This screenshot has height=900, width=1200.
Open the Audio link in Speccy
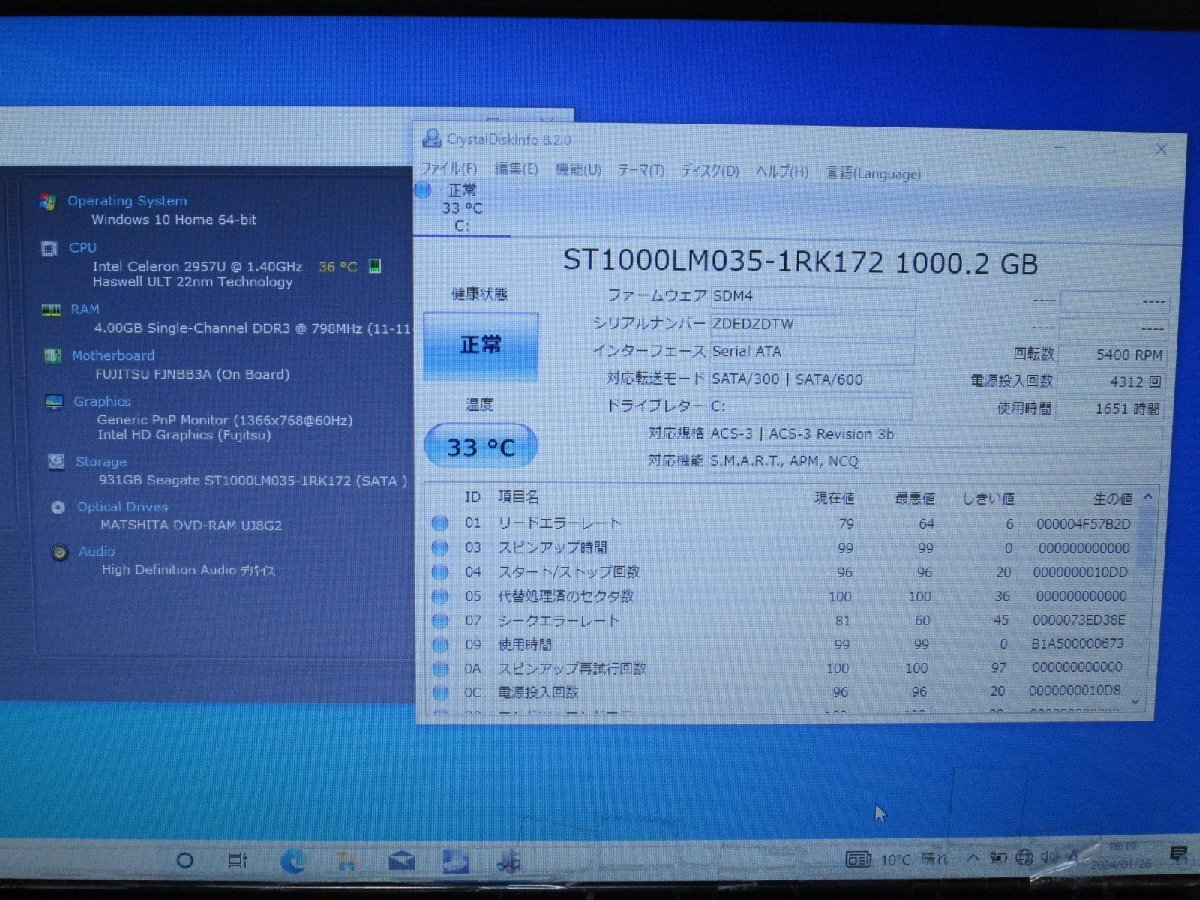97,552
